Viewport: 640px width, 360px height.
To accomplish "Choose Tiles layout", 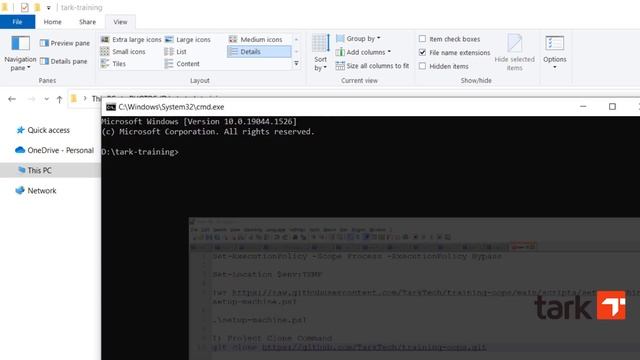I will tap(113, 64).
